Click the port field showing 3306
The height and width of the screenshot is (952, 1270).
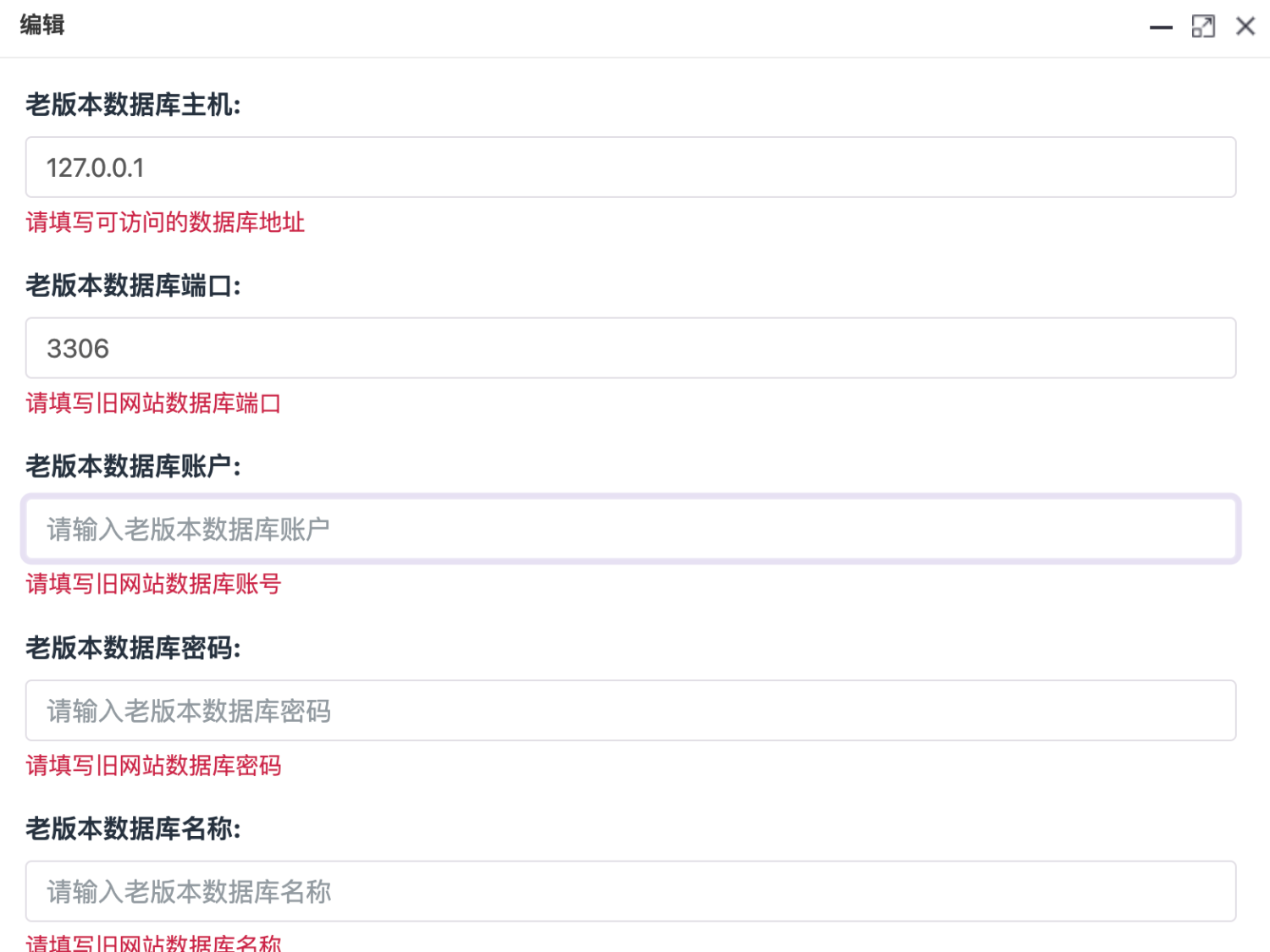[631, 348]
